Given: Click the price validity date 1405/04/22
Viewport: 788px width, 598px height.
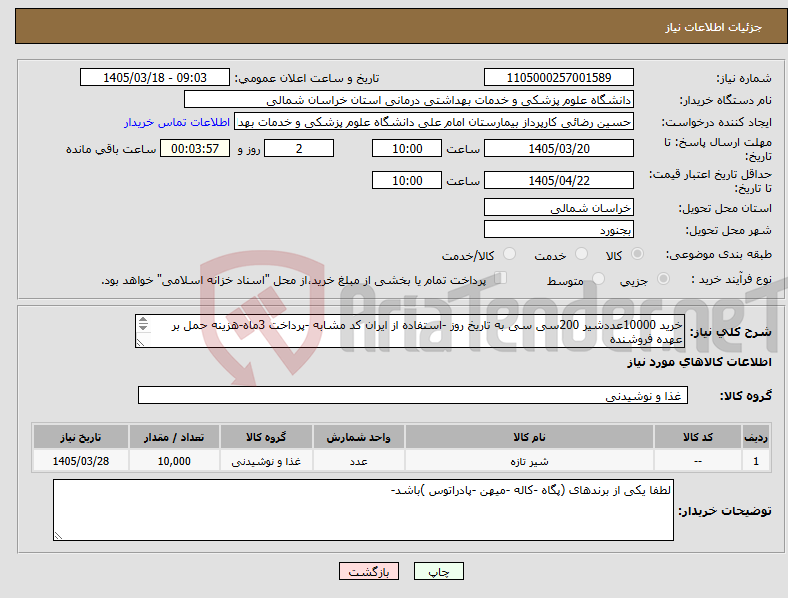Looking at the screenshot, I should point(559,180).
